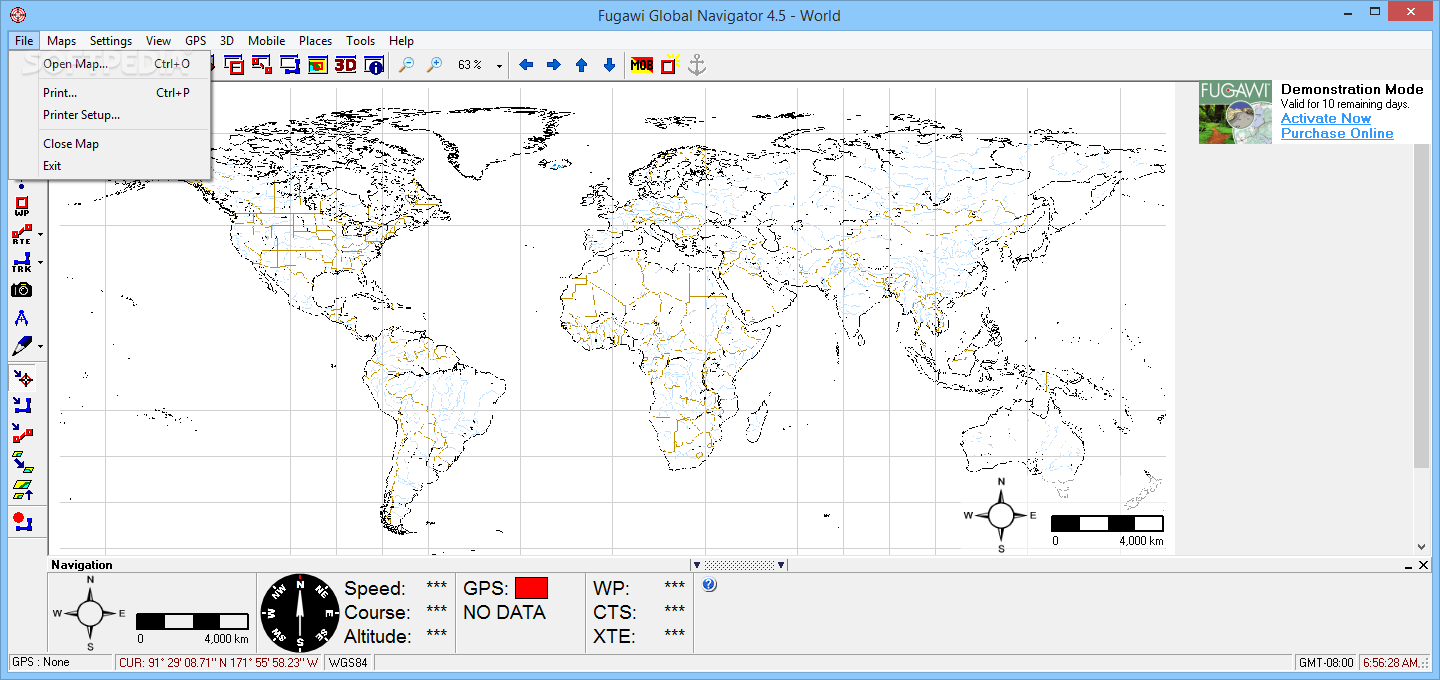Screen dimensions: 1440x680
Task: Pan the map up with blue arrow
Action: [x=581, y=65]
